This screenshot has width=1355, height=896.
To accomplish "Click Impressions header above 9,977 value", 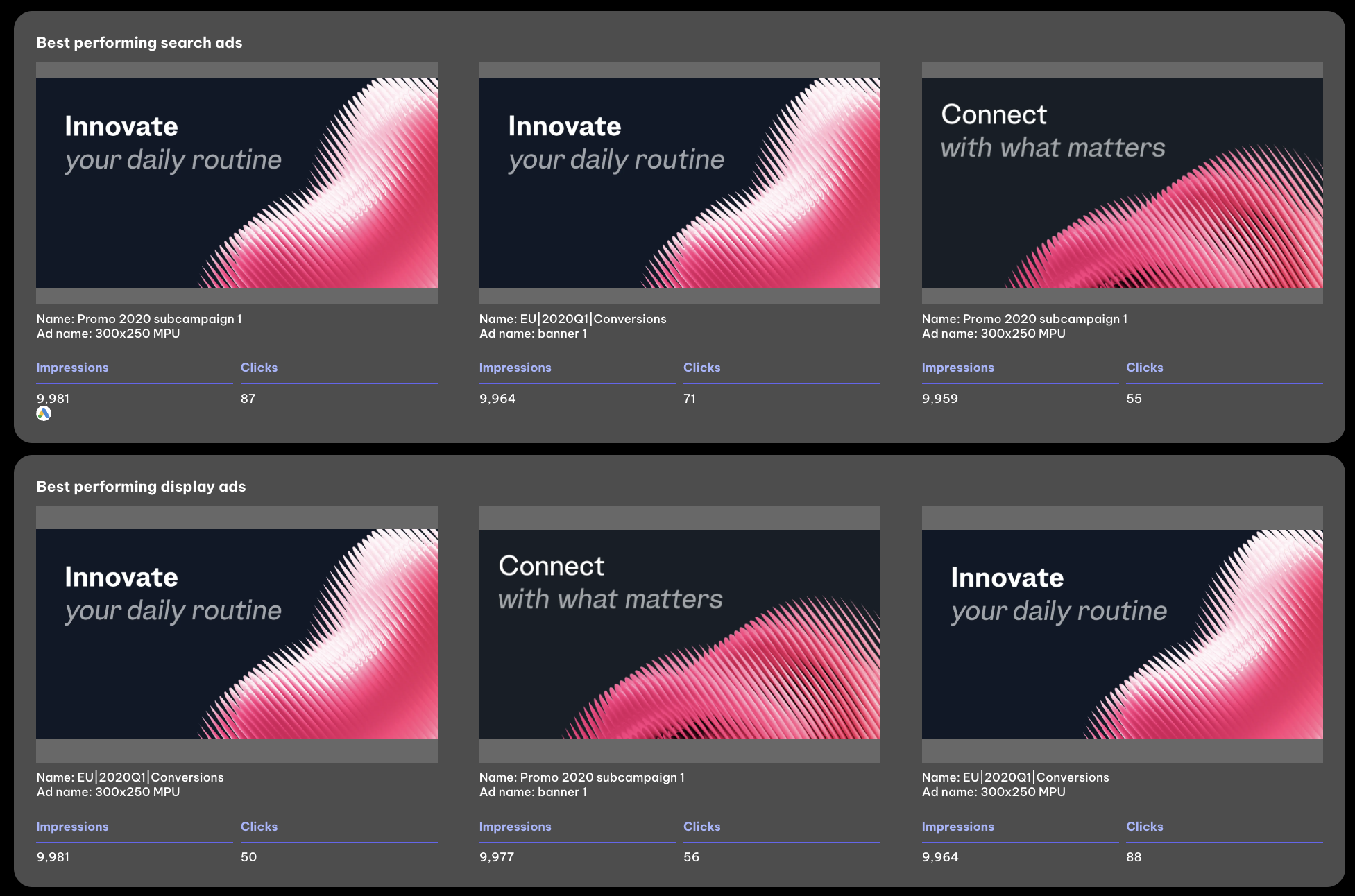I will (x=515, y=827).
